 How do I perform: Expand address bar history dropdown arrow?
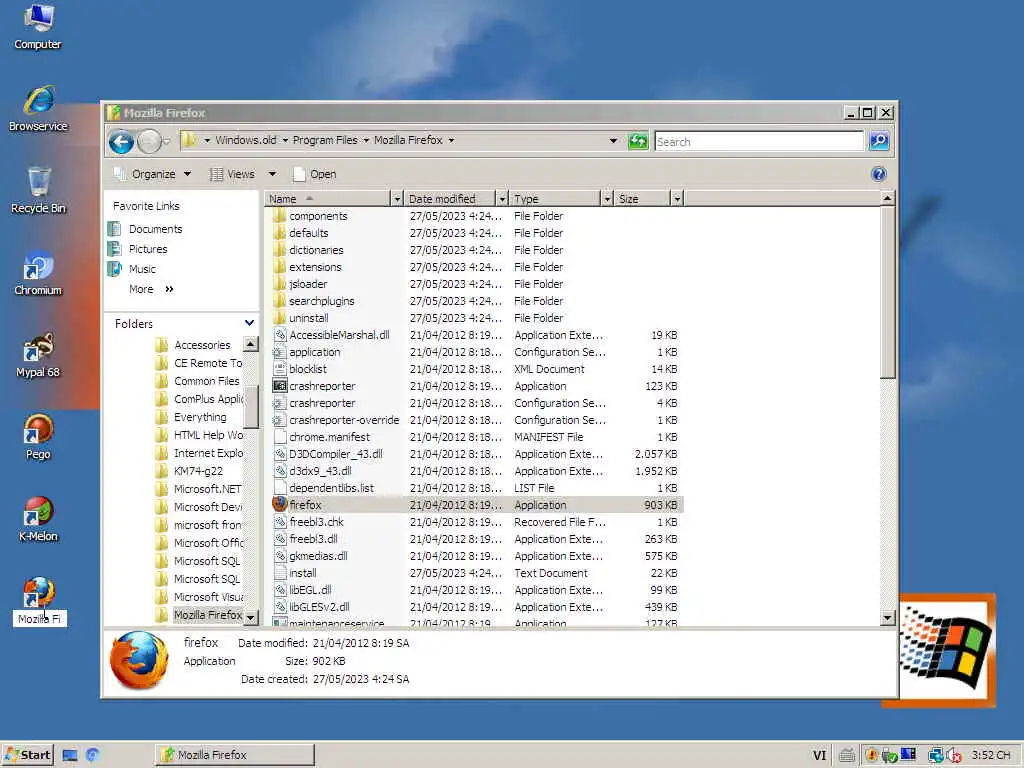tap(613, 140)
